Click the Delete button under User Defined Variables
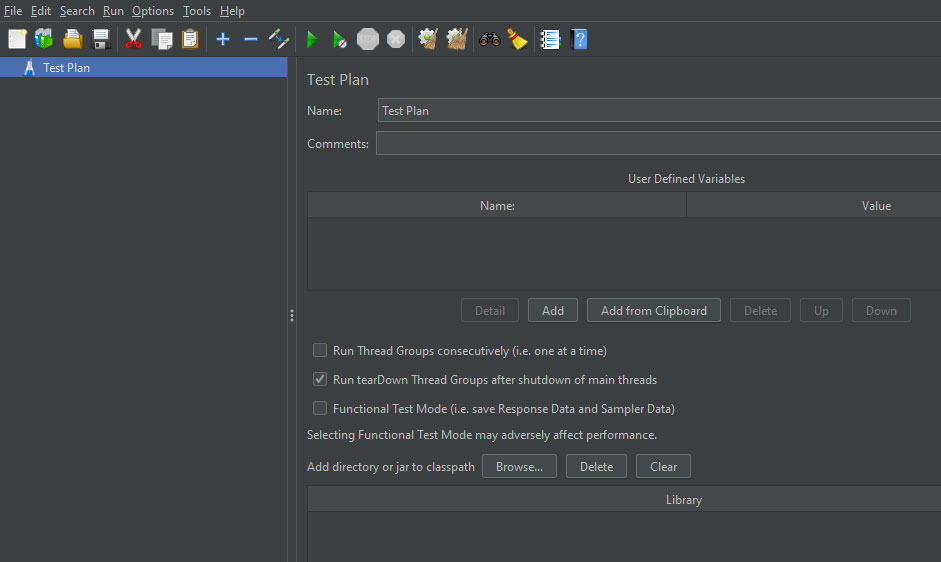The height and width of the screenshot is (562, 941). pyautogui.click(x=760, y=310)
